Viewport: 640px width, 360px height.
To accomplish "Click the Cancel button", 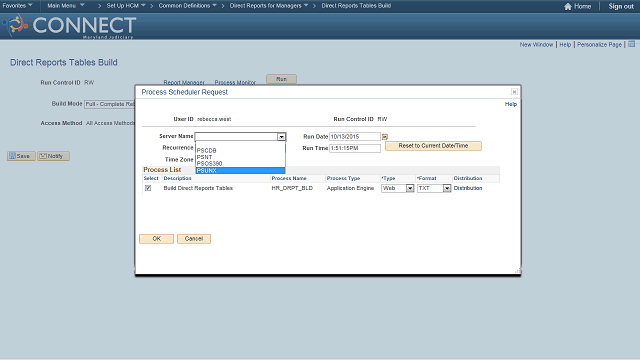I will 194,239.
